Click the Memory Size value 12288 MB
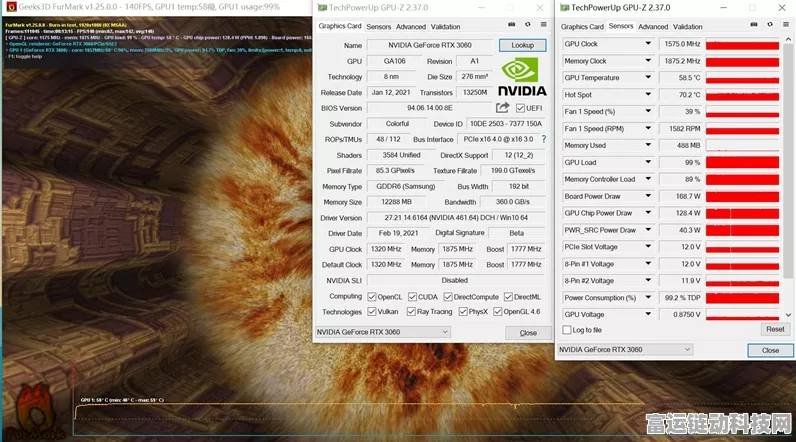 click(396, 202)
